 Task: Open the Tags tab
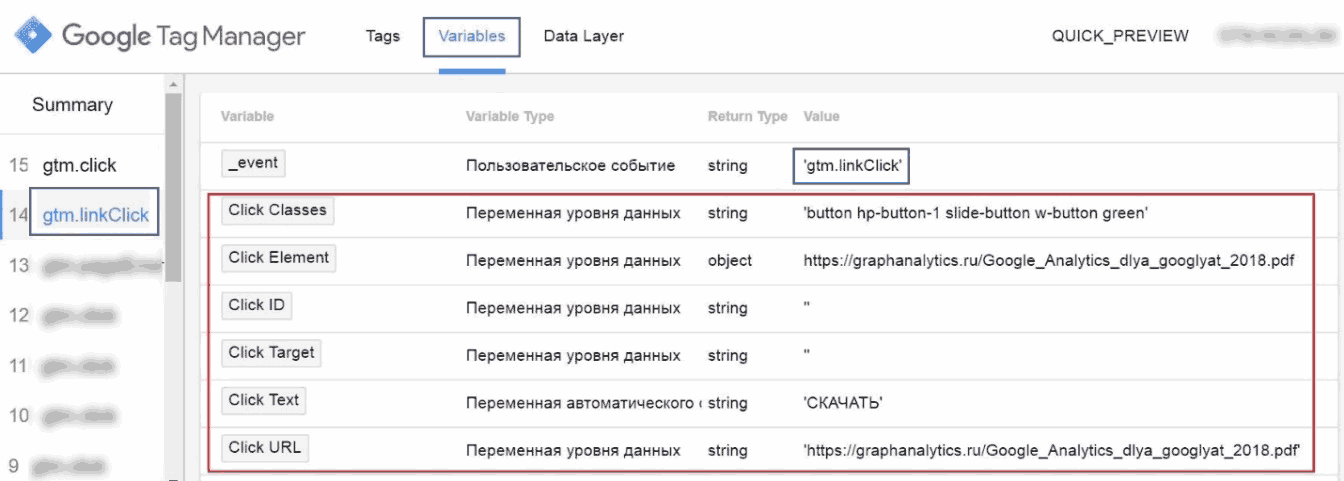click(x=383, y=36)
